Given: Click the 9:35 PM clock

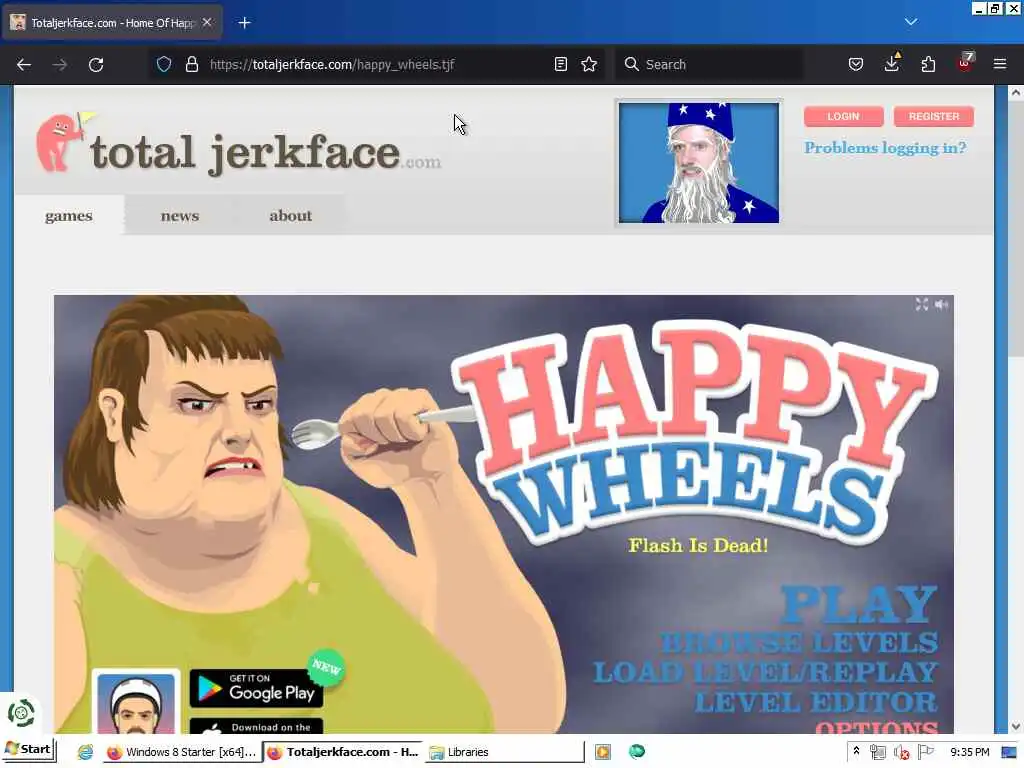Looking at the screenshot, I should pos(969,752).
